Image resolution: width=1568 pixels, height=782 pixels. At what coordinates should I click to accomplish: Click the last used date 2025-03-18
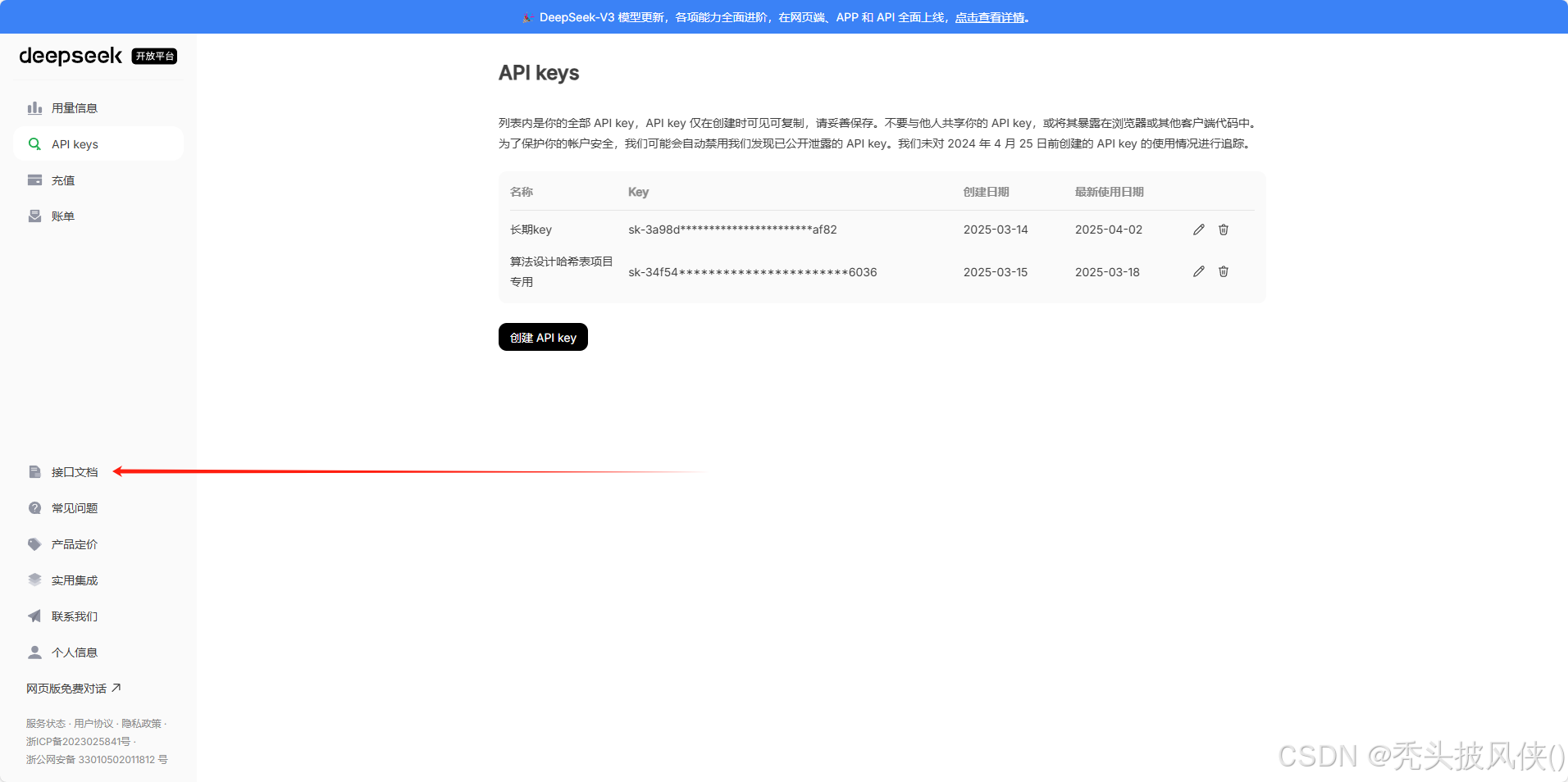[1107, 272]
